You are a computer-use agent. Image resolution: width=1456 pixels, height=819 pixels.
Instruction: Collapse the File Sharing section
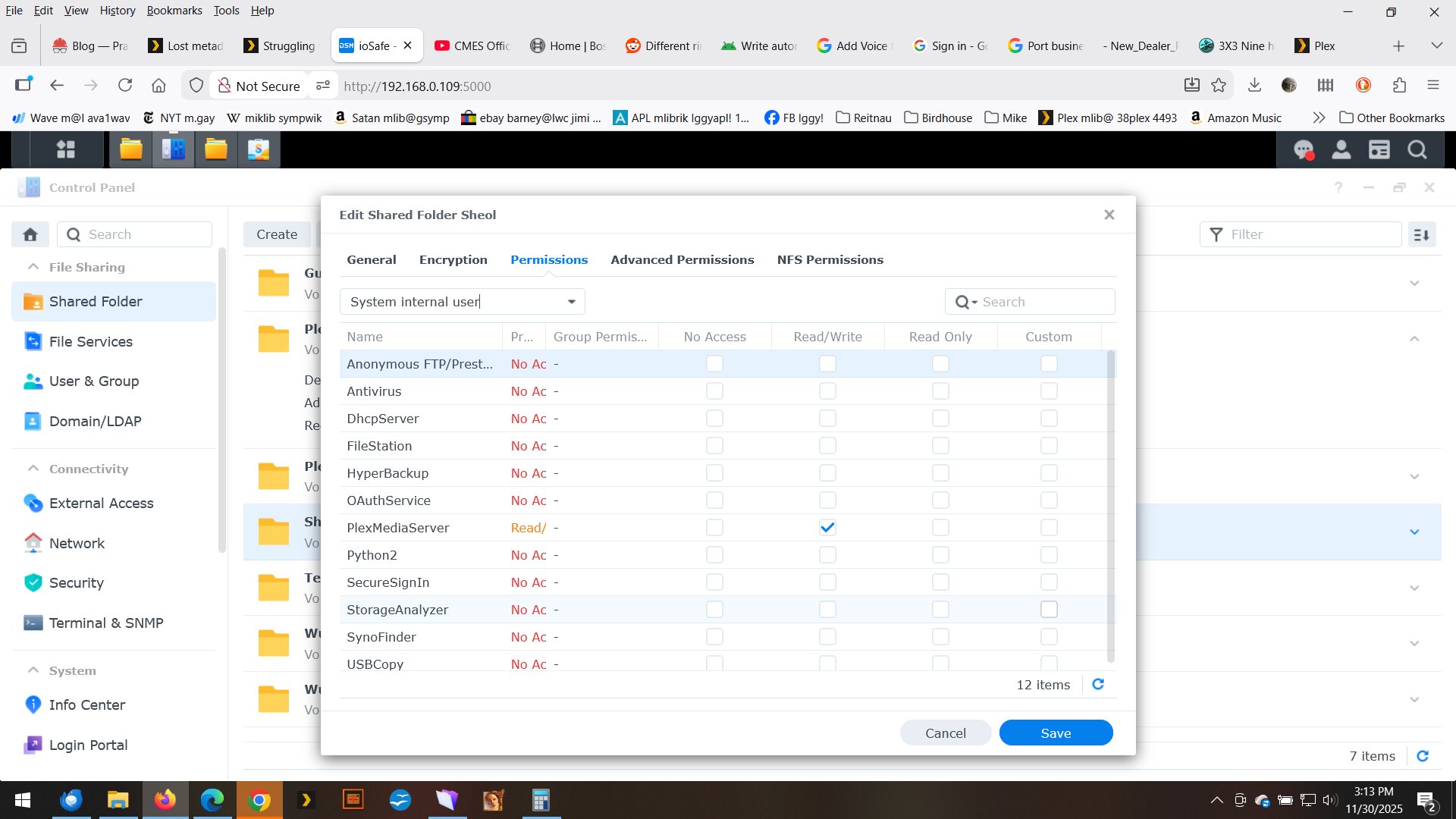click(x=33, y=267)
